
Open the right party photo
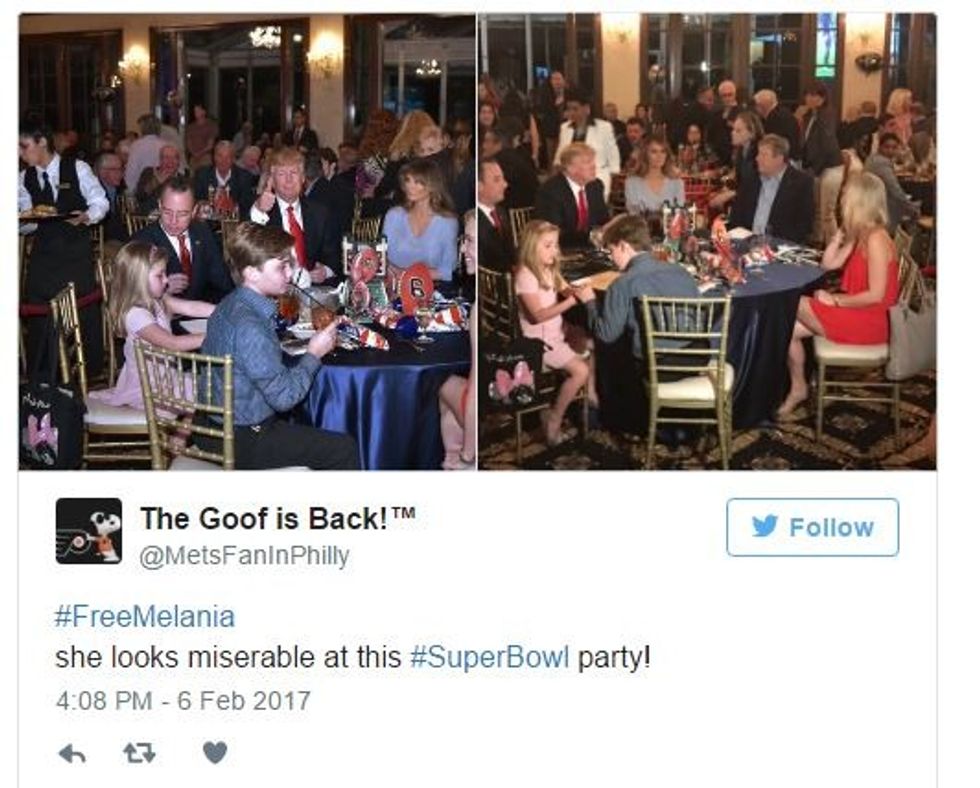[707, 241]
